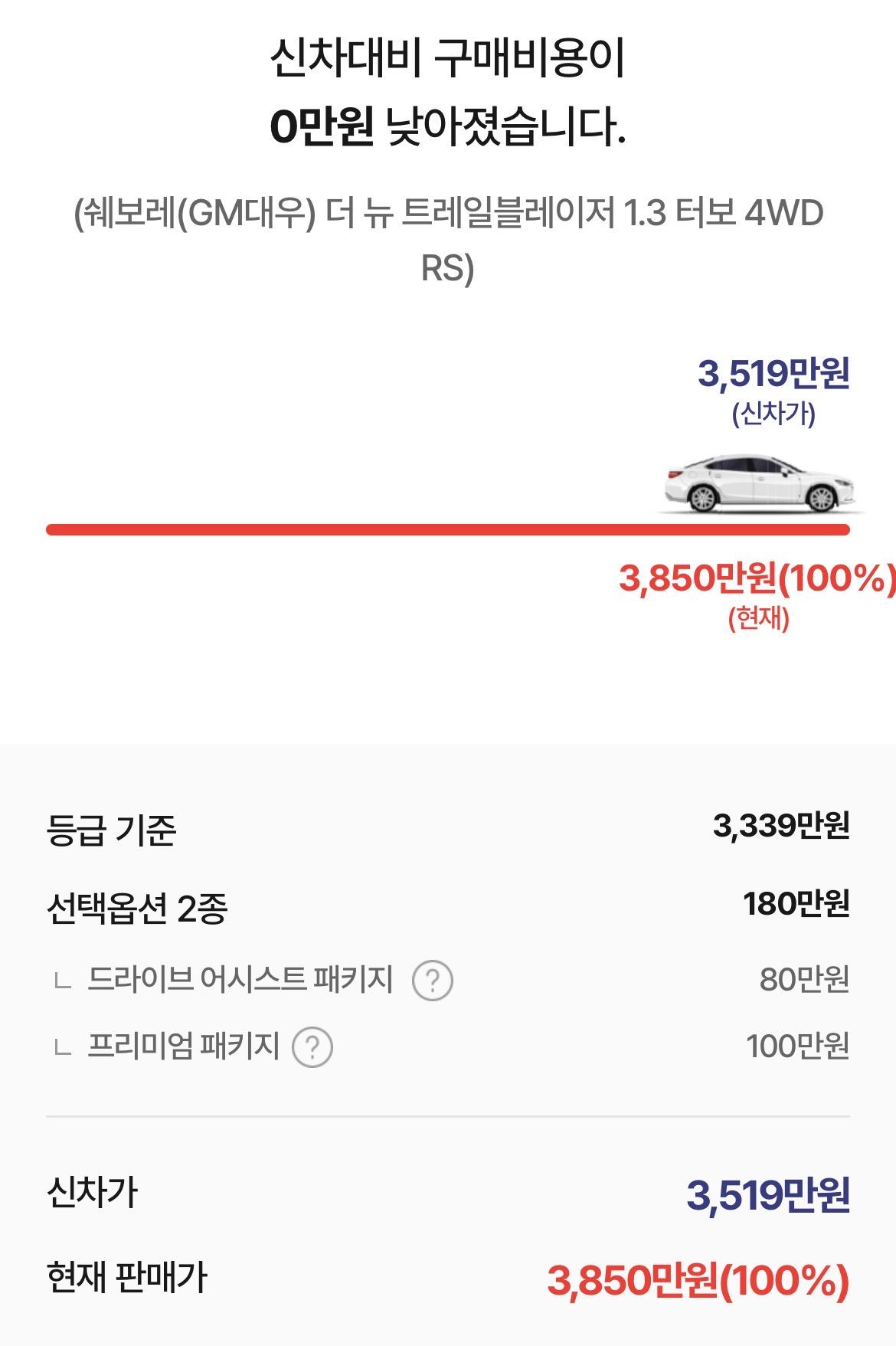This screenshot has width=896, height=1346.
Task: Click the 3,339만원 grade price
Action: pos(781,827)
